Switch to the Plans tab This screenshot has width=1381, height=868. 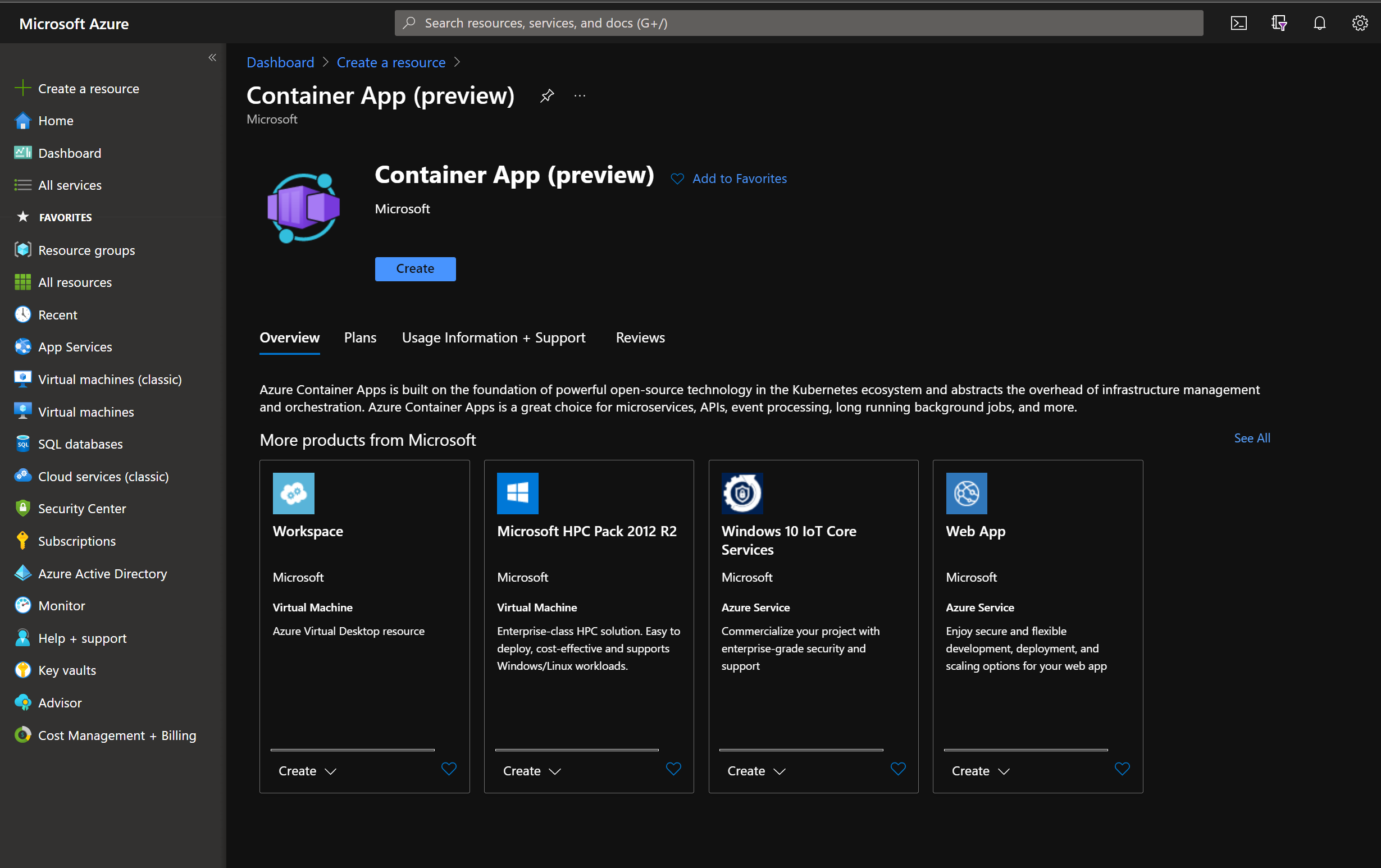pyautogui.click(x=359, y=337)
